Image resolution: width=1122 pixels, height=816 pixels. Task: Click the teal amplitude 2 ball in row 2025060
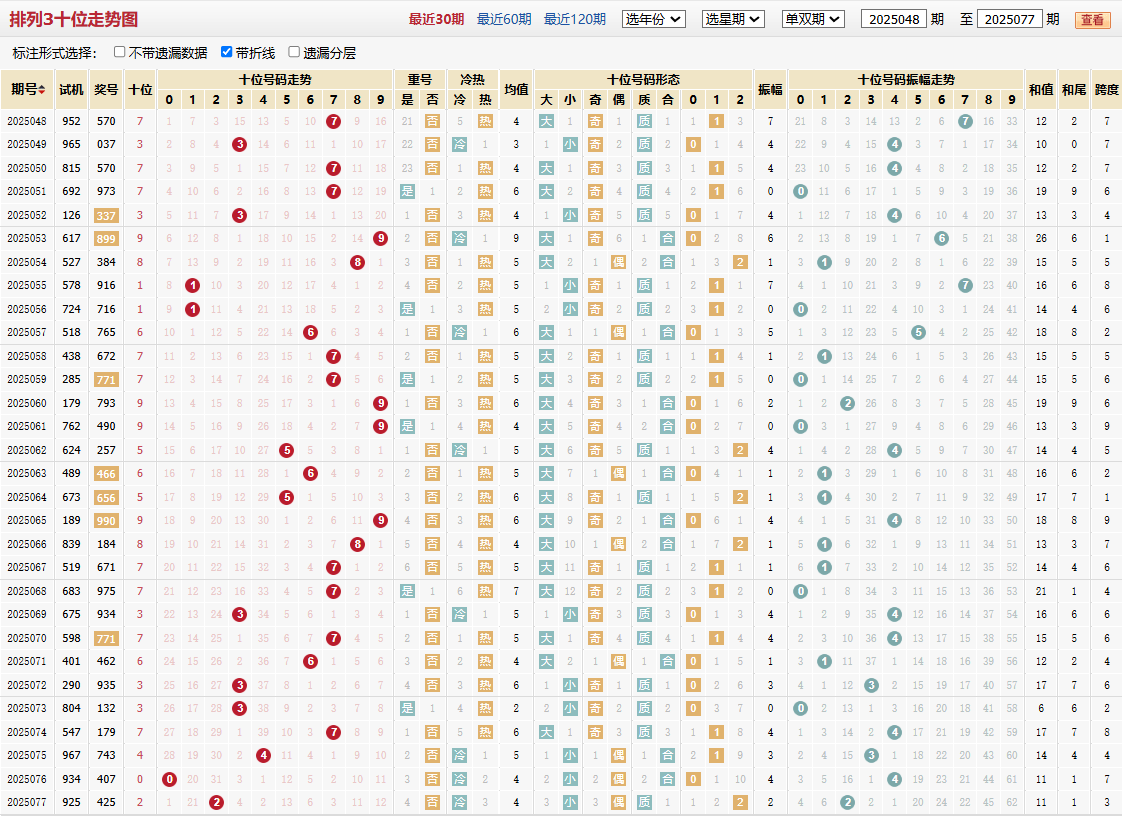[x=847, y=404]
